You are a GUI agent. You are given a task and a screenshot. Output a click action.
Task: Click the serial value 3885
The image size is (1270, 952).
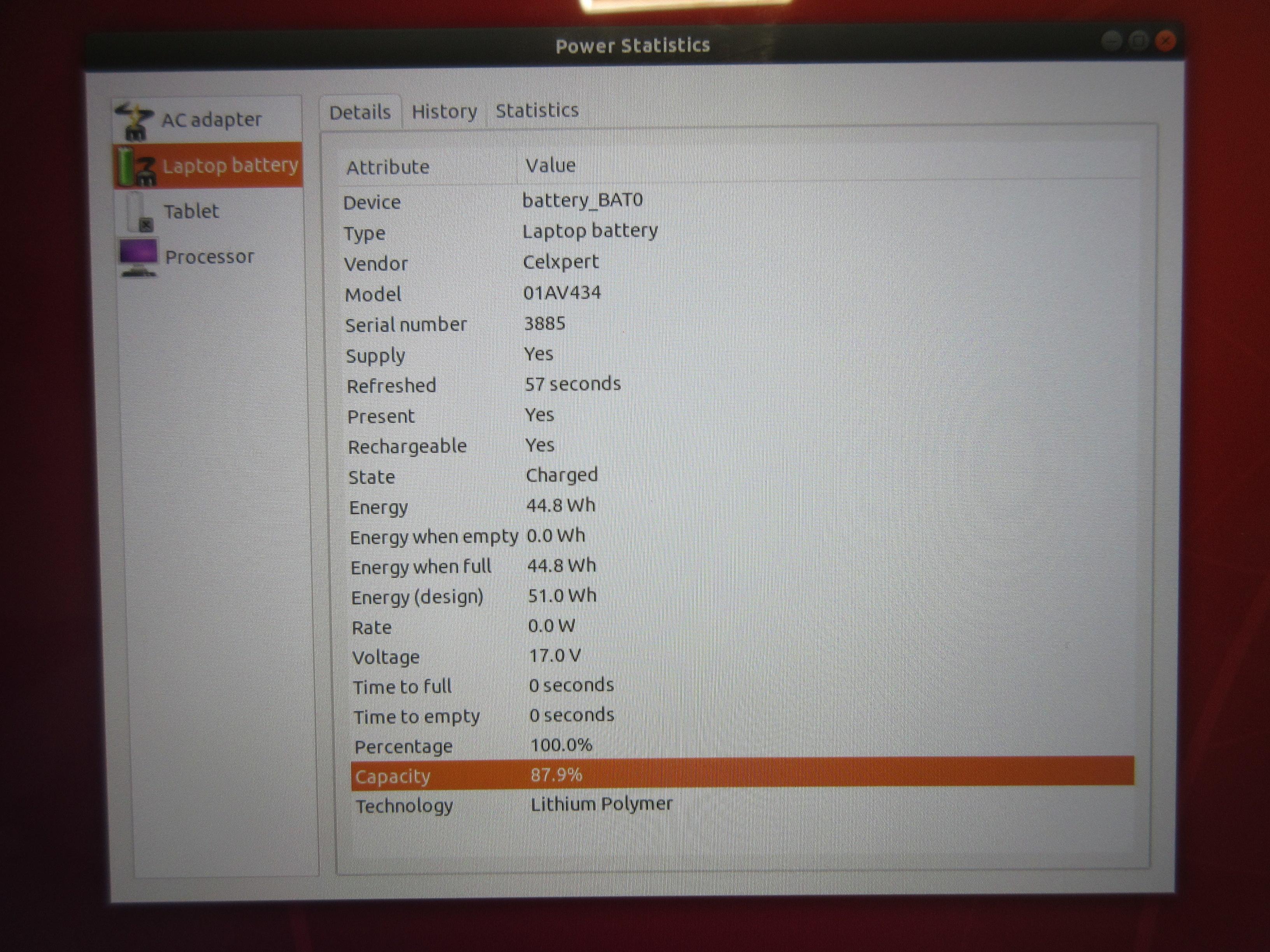[x=545, y=323]
